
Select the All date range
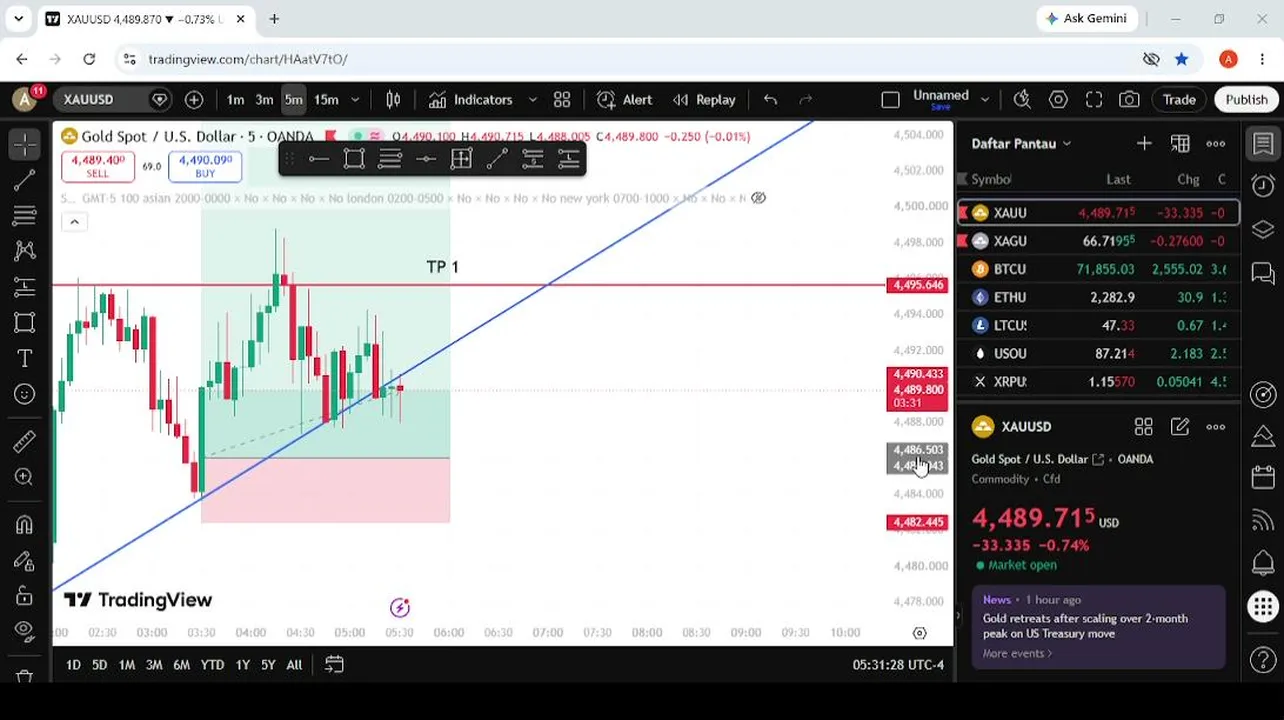294,664
